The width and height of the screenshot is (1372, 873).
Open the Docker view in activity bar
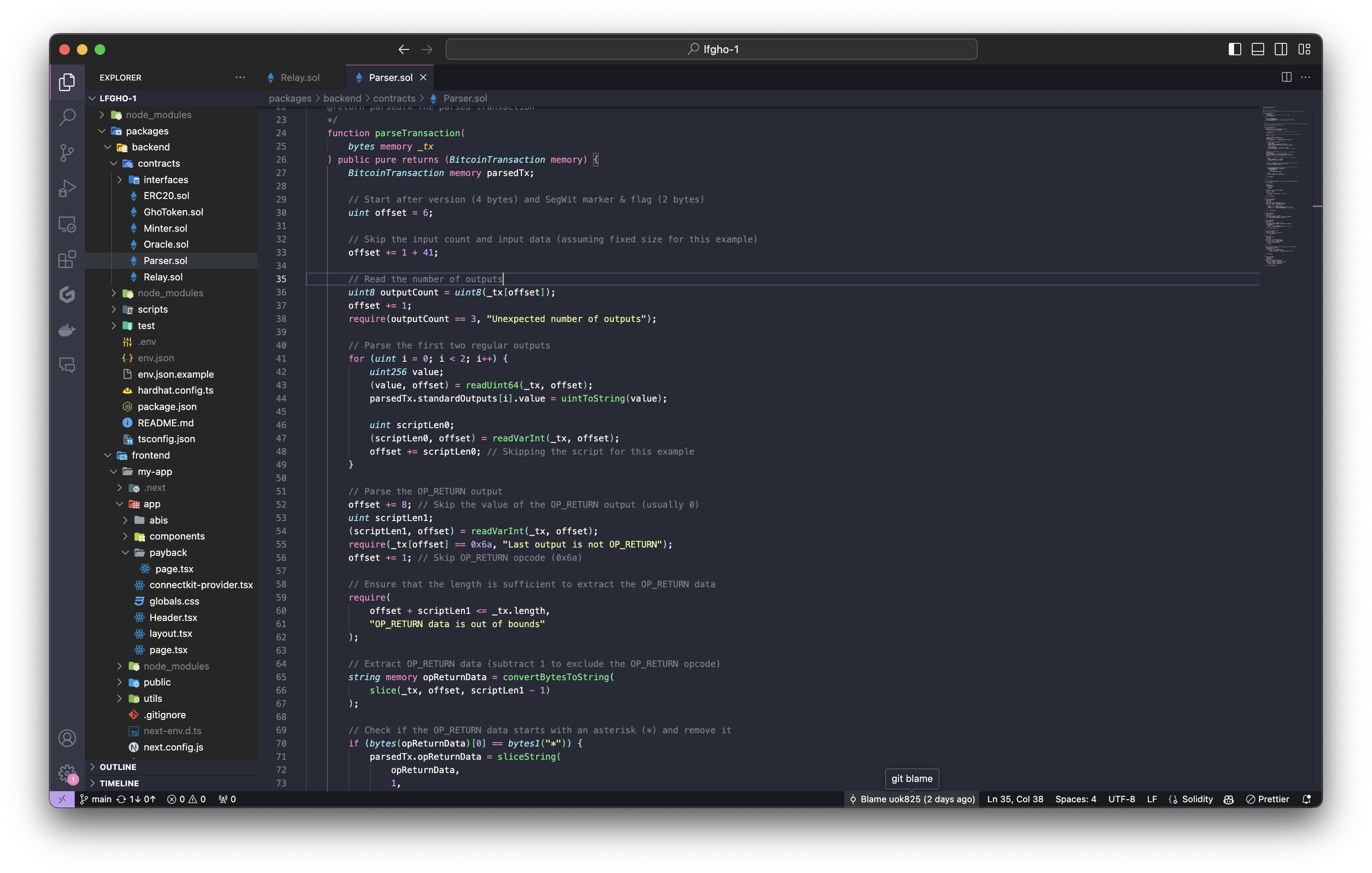[67, 329]
